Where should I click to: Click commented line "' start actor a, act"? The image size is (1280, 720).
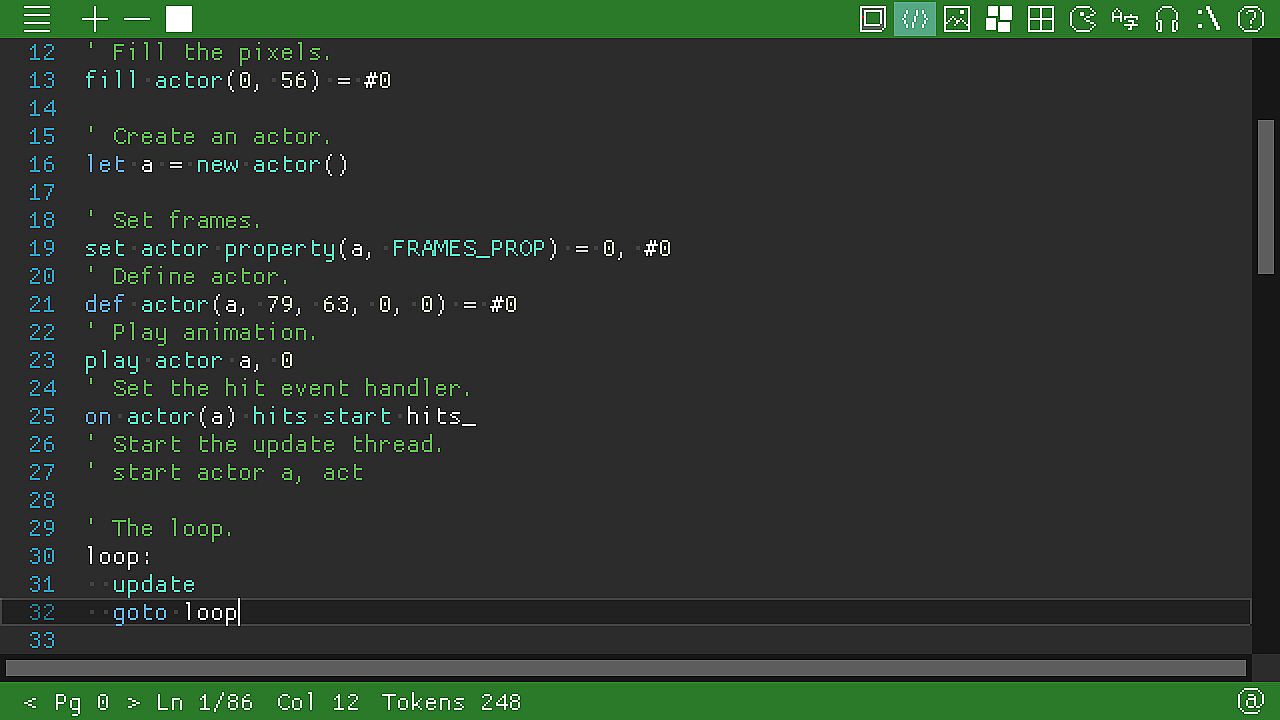224,472
